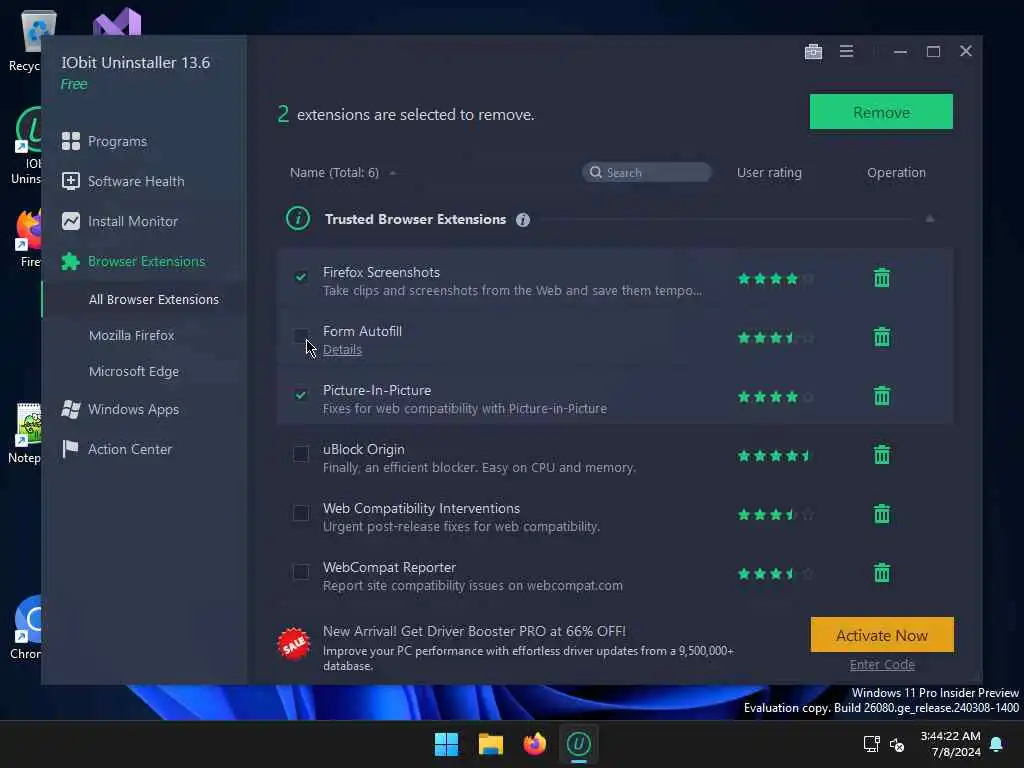Open Form Autofill Details link
The image size is (1024, 768).
coord(342,349)
